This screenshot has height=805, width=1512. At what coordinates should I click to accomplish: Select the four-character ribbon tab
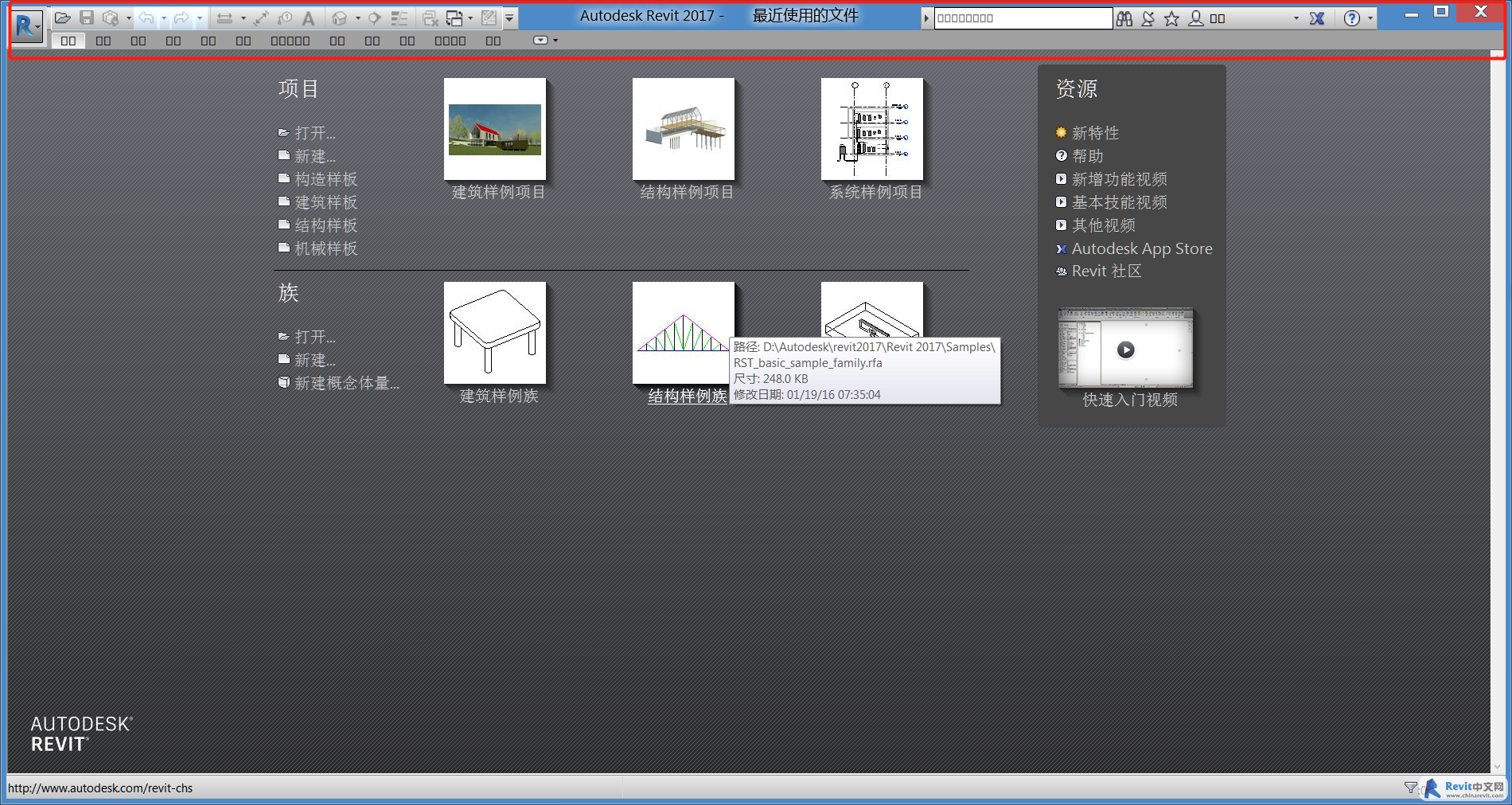pyautogui.click(x=450, y=41)
